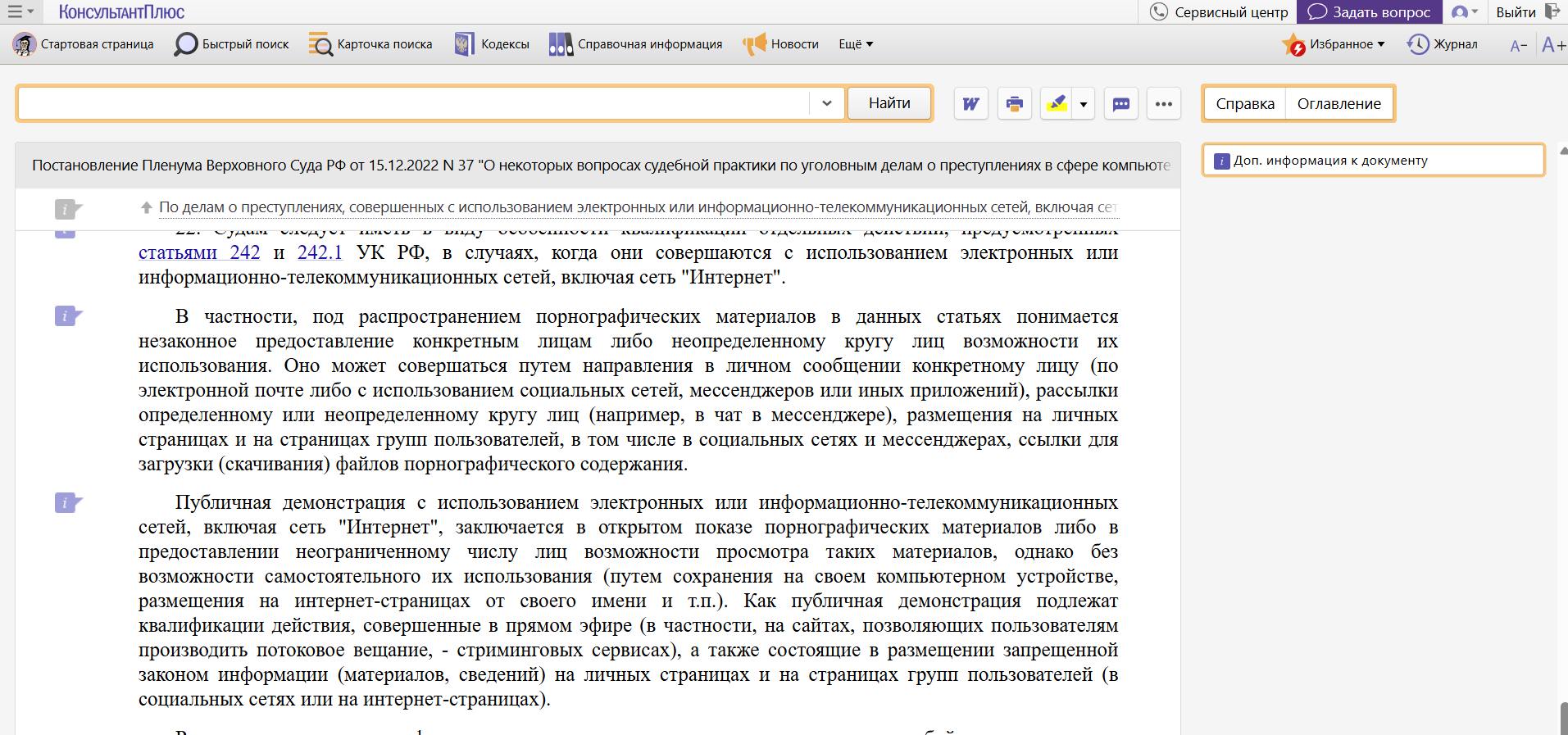The width and height of the screenshot is (1568, 735).
Task: Expand the Ещё dropdown menu
Action: coord(856,44)
